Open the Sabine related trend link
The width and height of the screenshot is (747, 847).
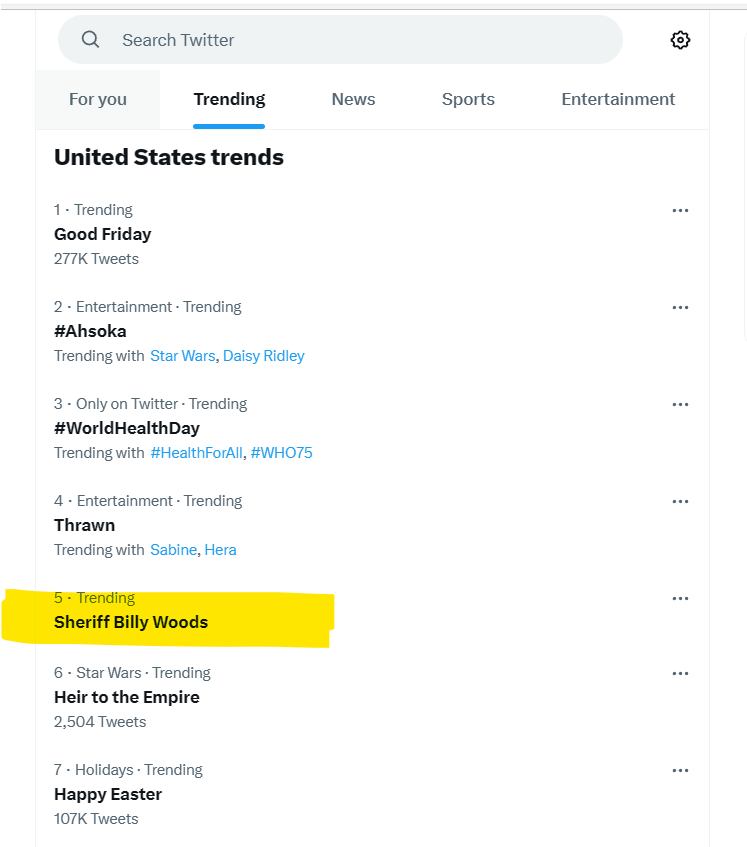pos(173,550)
